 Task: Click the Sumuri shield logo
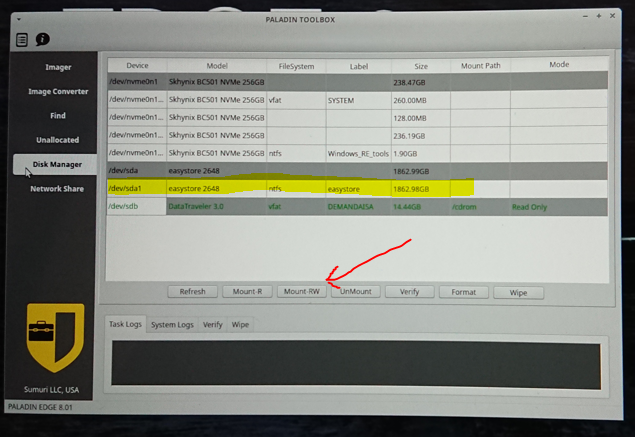point(55,338)
